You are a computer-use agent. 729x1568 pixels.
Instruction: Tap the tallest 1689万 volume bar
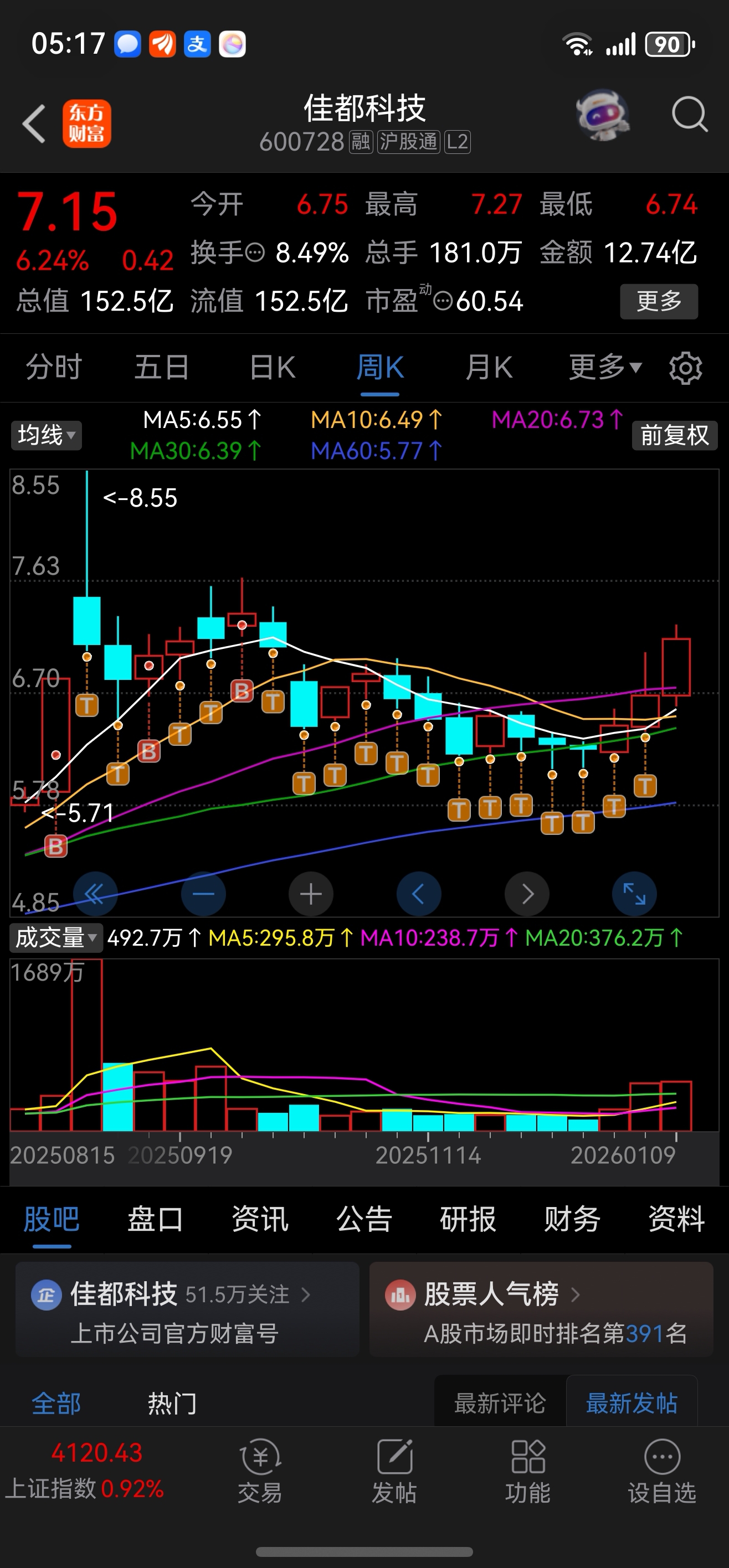[x=86, y=1045]
